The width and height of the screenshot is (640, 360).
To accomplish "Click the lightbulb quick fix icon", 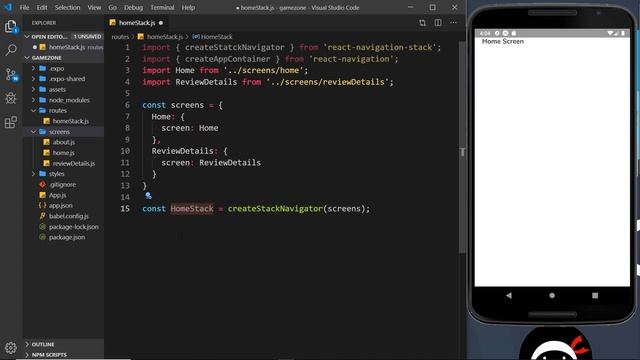I will click(148, 196).
